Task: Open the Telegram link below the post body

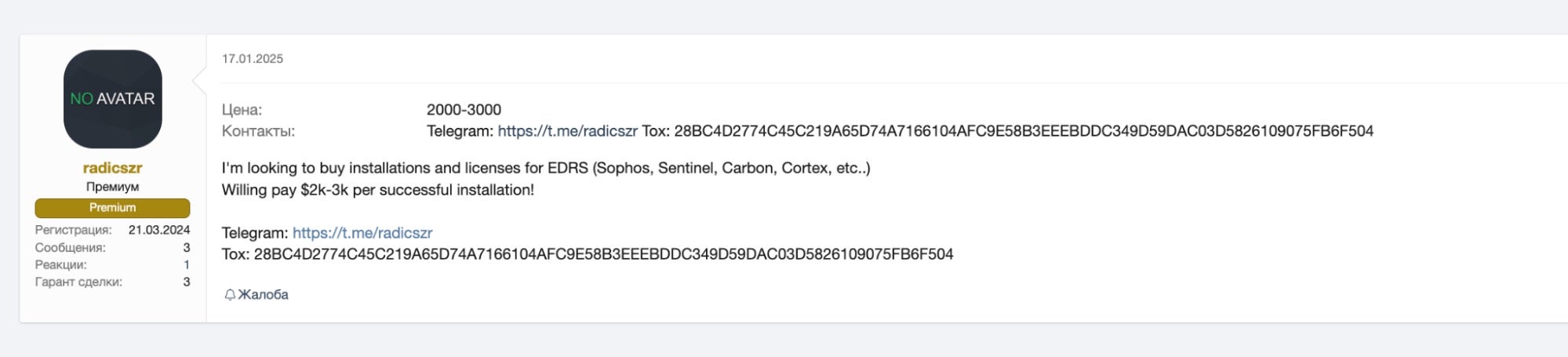Action: (x=362, y=233)
